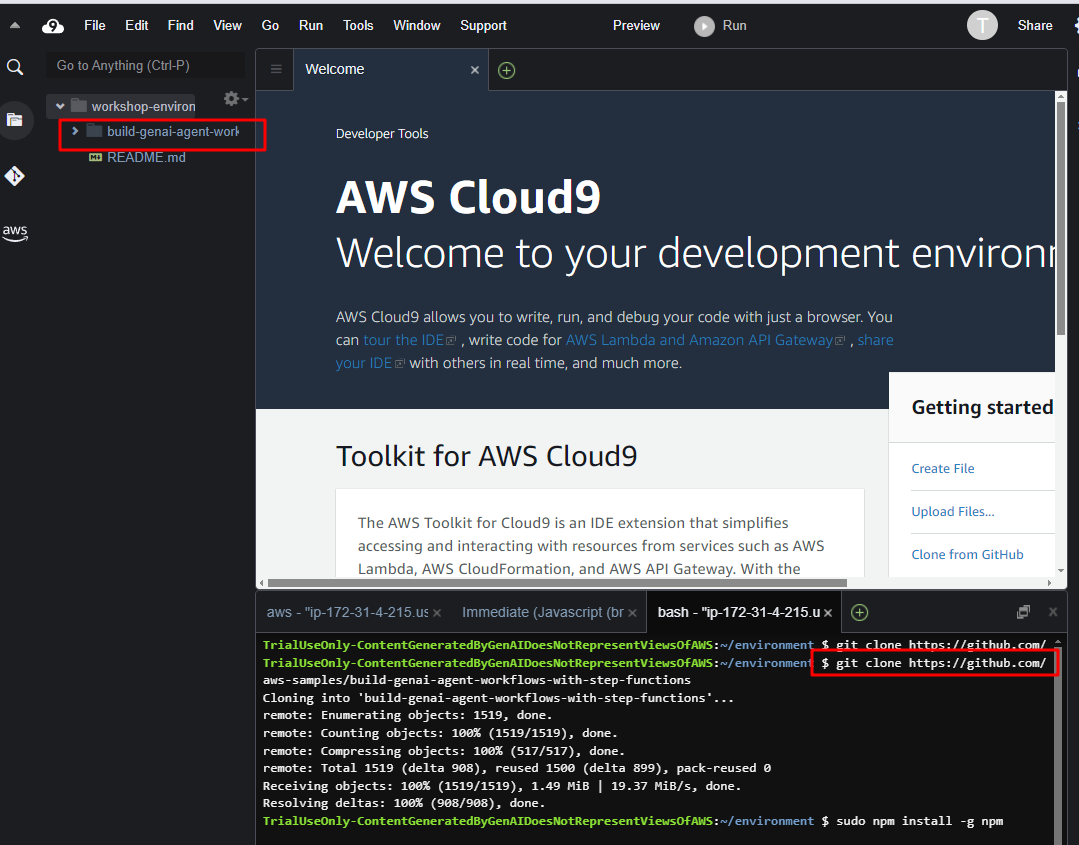Collapse the workshop-environ root folder
Screen dimensions: 1079x845
click(x=60, y=106)
